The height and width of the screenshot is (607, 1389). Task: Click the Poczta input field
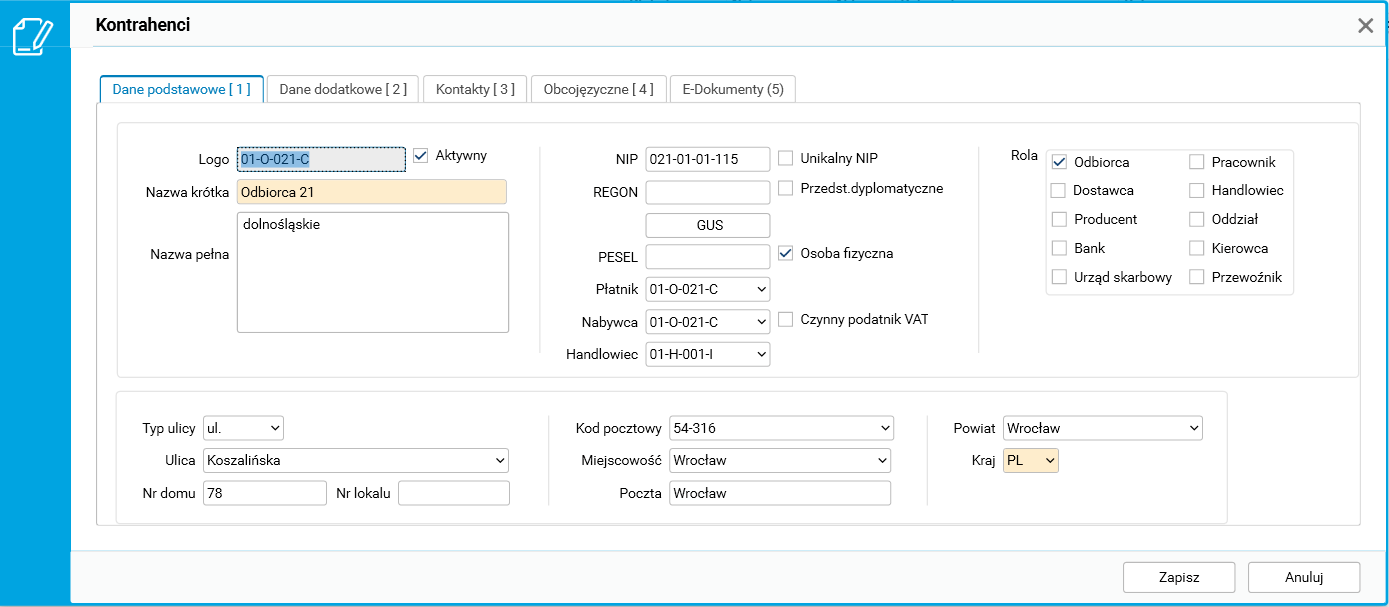click(780, 493)
